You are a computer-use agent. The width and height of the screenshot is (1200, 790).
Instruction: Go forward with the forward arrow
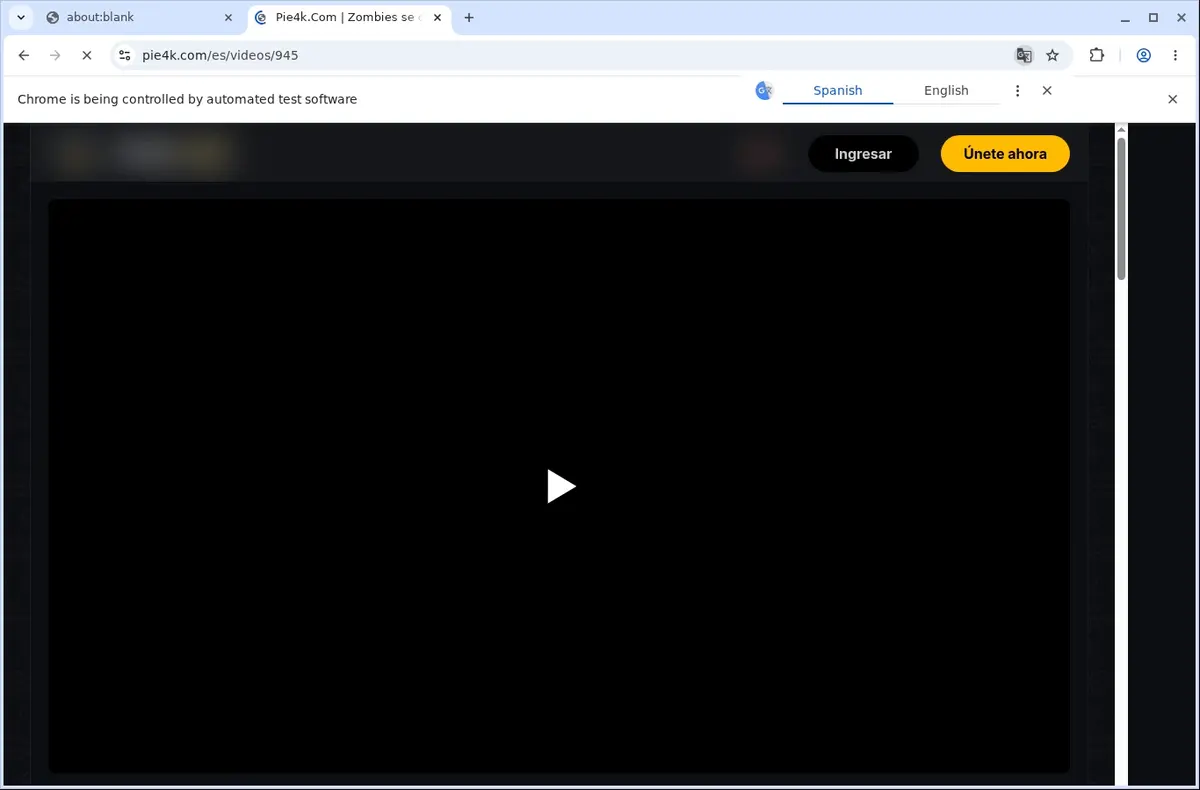(55, 55)
